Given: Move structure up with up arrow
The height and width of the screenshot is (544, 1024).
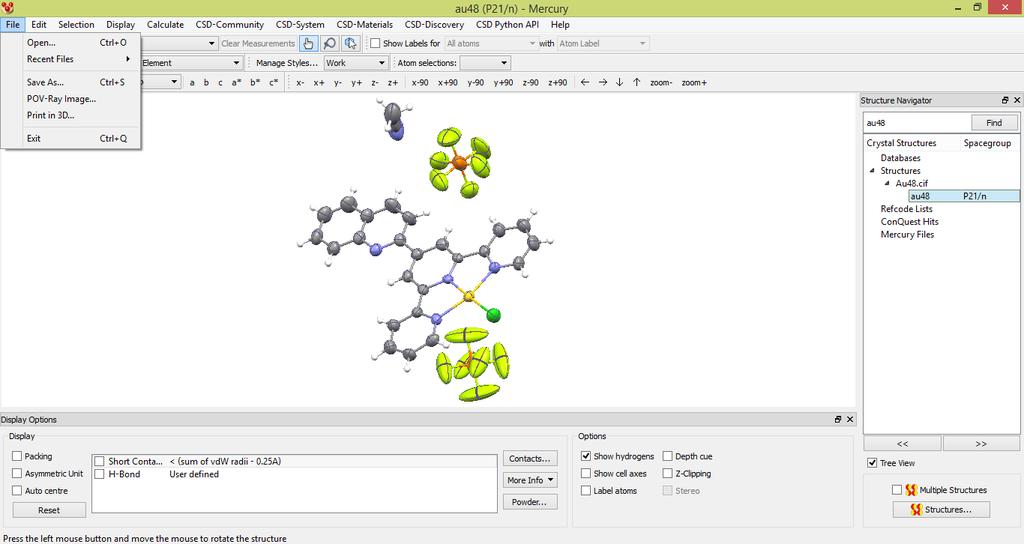Looking at the screenshot, I should coord(637,82).
